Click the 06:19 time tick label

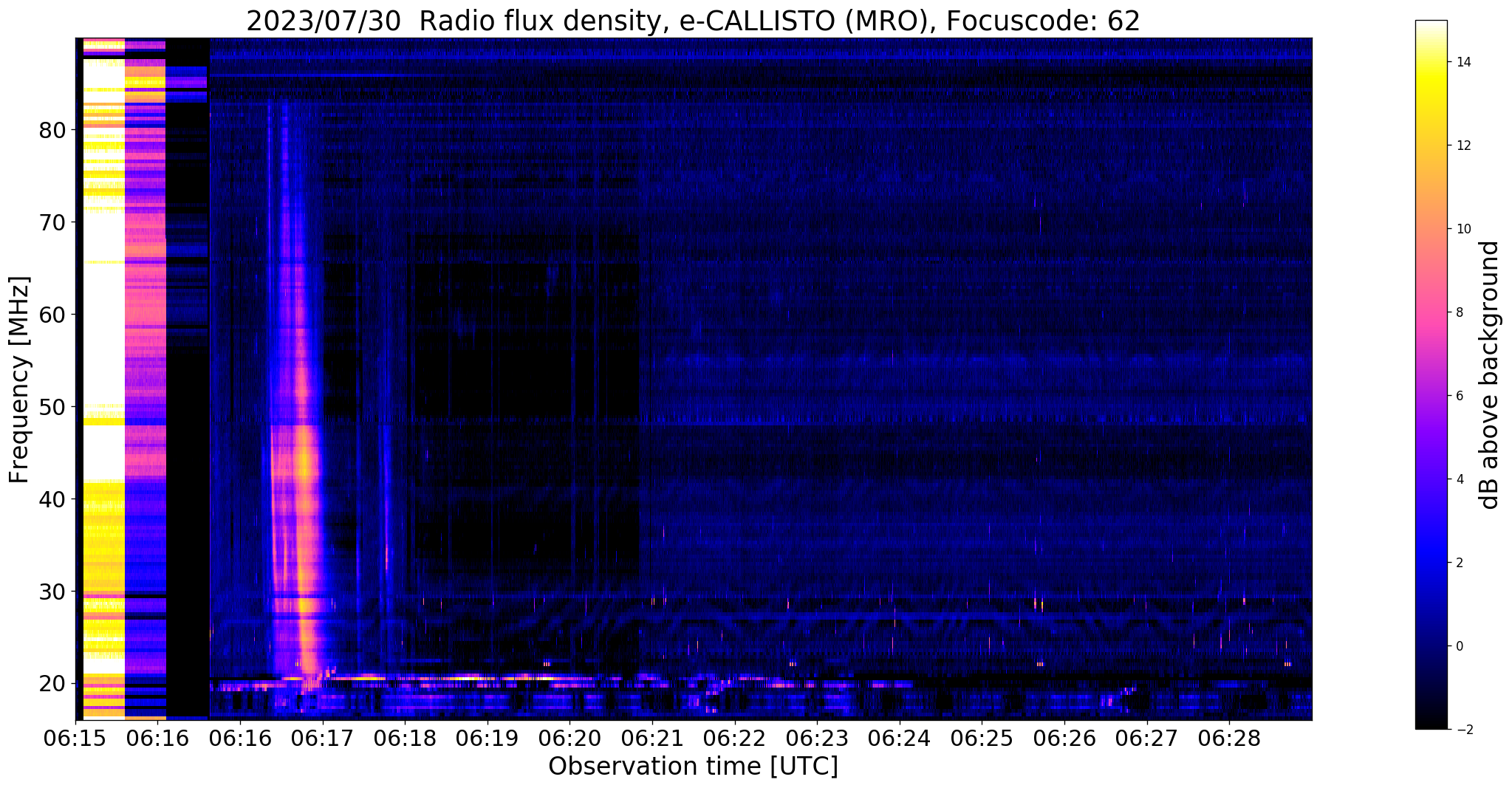point(488,737)
